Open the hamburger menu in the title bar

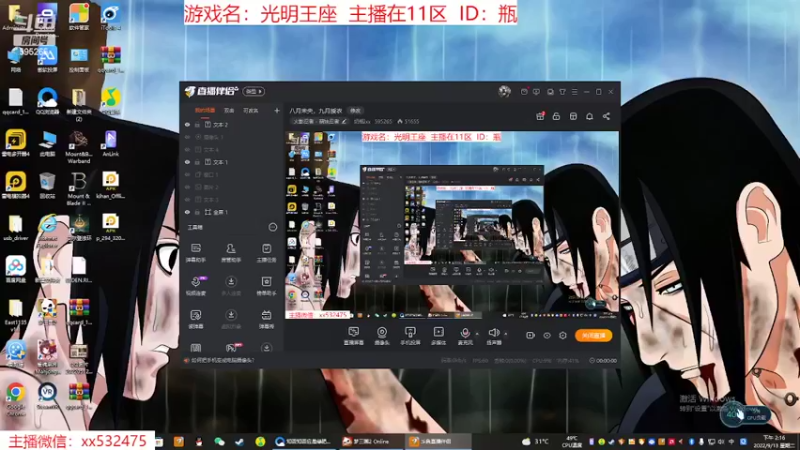[574, 92]
